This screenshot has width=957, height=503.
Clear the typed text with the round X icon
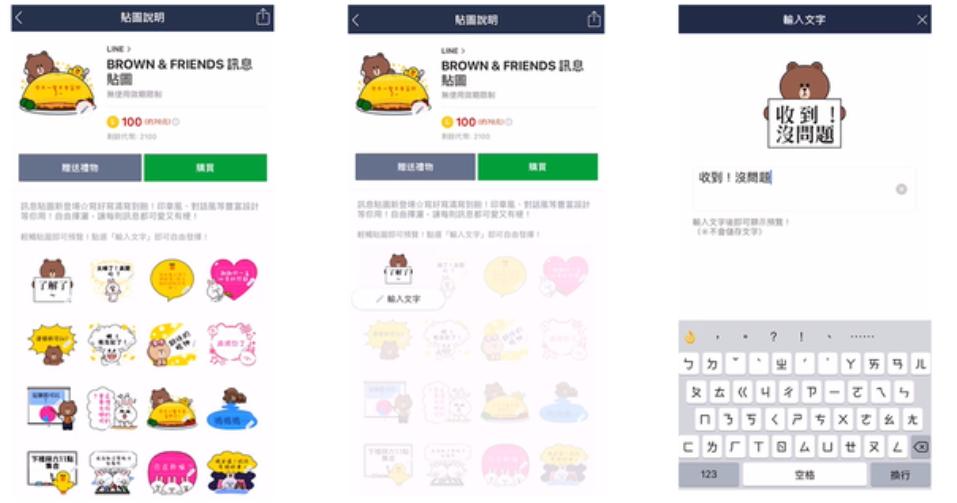901,189
